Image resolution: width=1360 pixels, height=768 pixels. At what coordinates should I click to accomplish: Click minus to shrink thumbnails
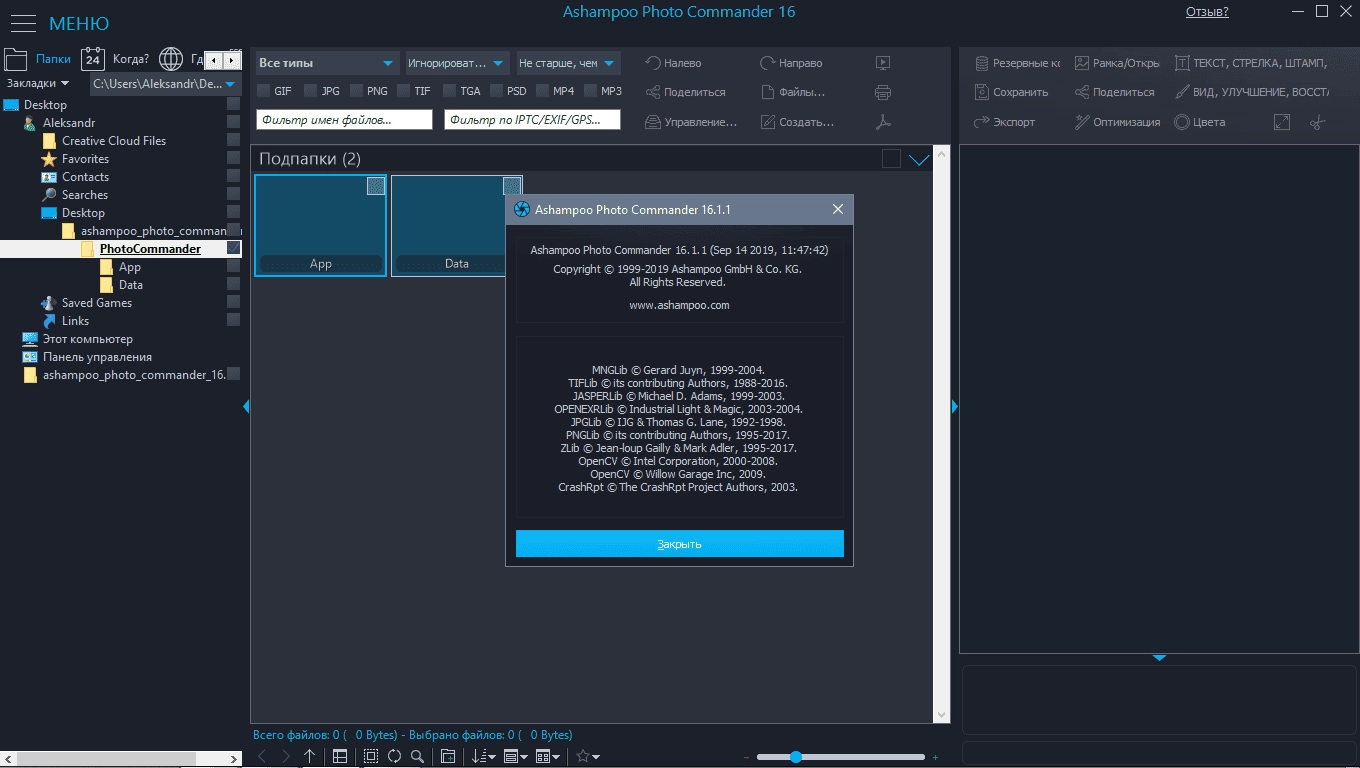(x=747, y=757)
